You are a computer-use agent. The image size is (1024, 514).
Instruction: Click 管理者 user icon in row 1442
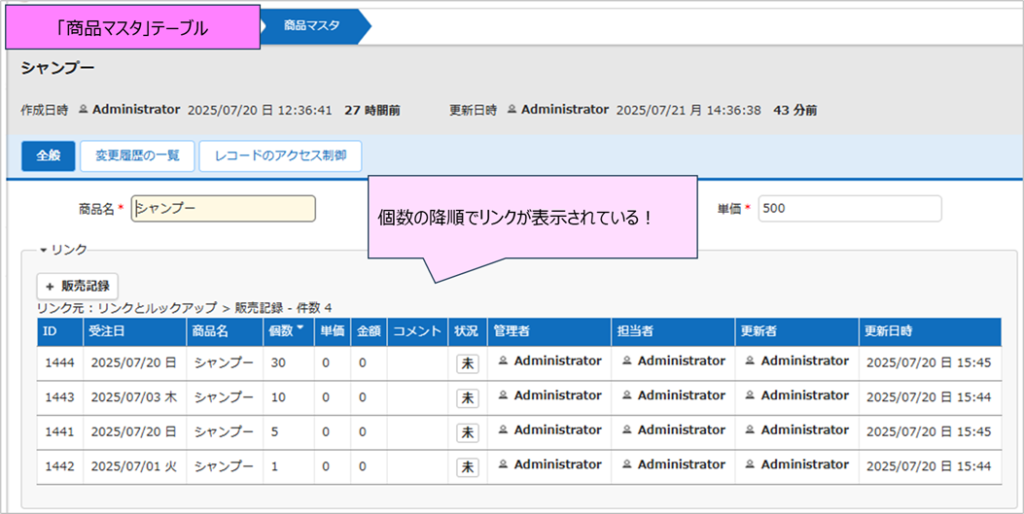[503, 464]
